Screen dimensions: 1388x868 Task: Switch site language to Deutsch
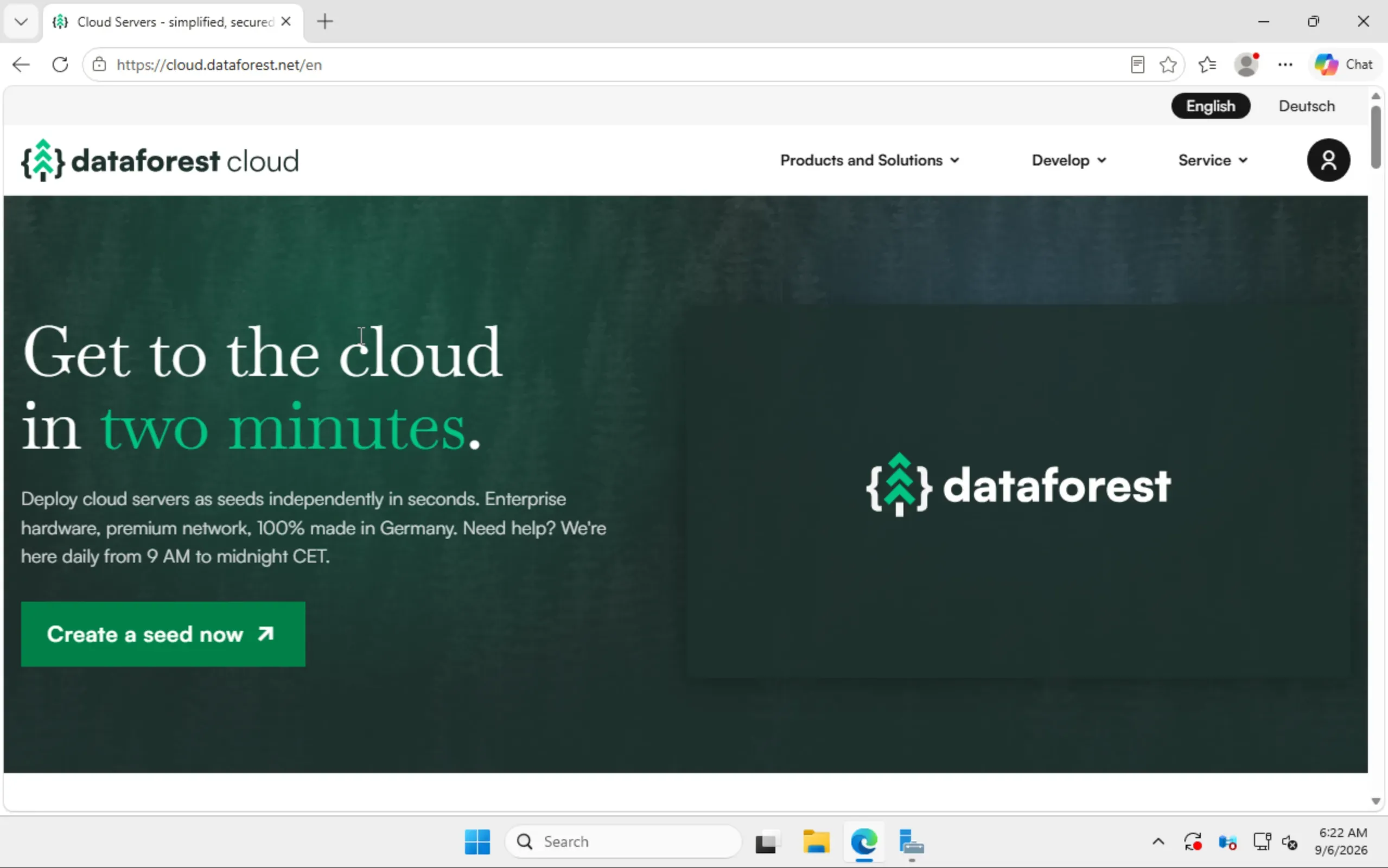pyautogui.click(x=1307, y=106)
